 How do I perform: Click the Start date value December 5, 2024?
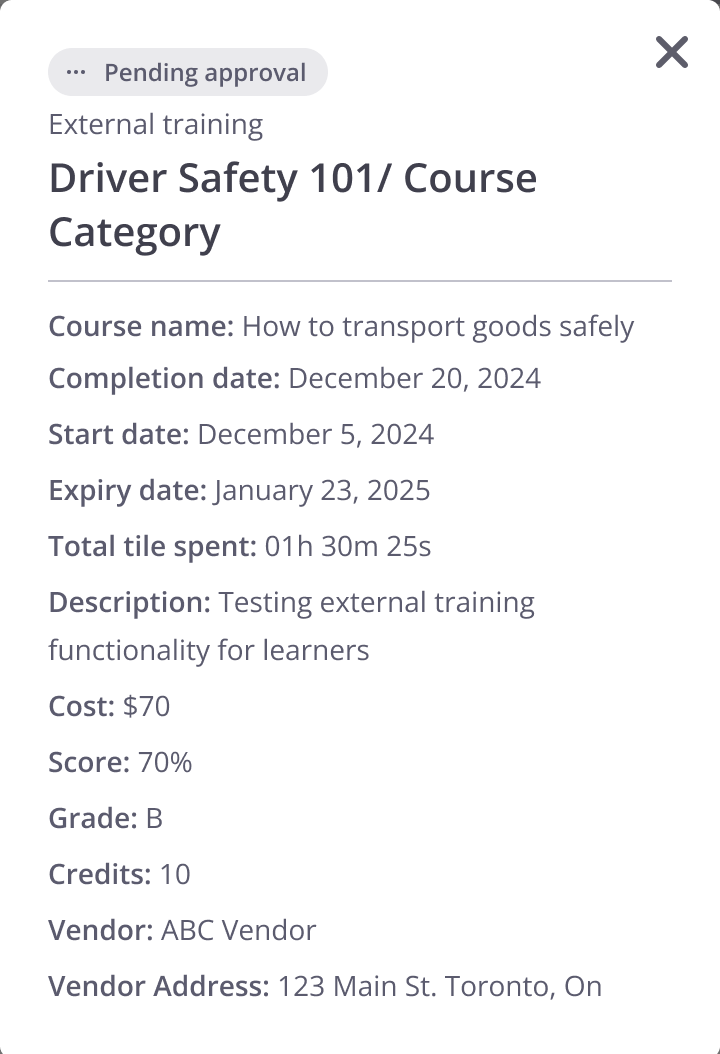click(x=316, y=435)
